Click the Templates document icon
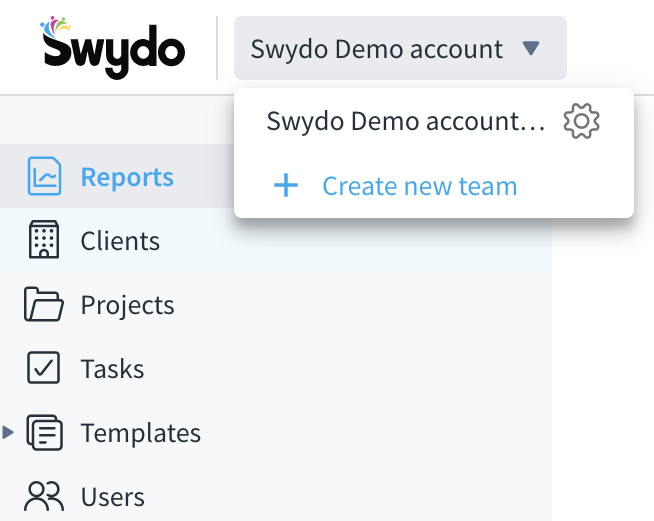The height and width of the screenshot is (521, 654). pos(44,433)
